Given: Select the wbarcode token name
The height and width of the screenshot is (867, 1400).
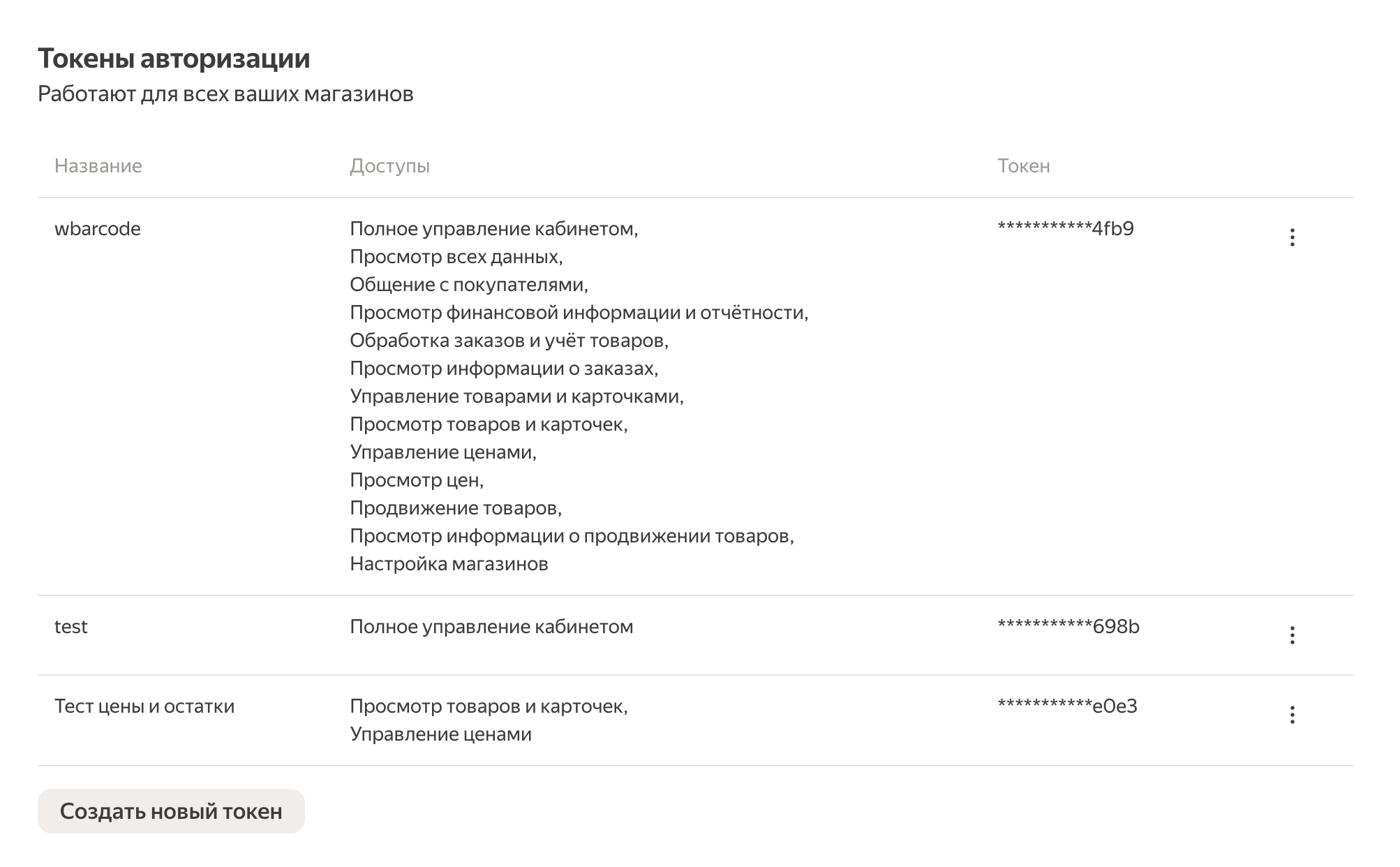Looking at the screenshot, I should [98, 228].
